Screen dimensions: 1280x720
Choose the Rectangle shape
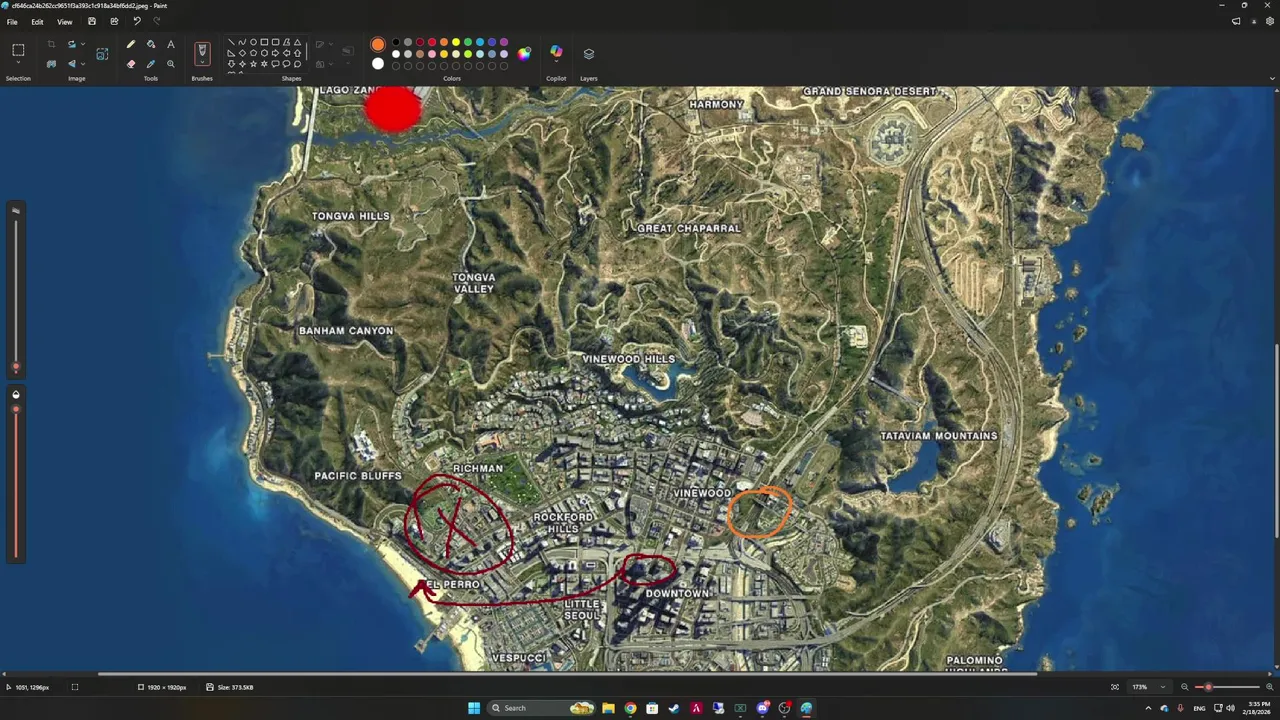pos(264,43)
